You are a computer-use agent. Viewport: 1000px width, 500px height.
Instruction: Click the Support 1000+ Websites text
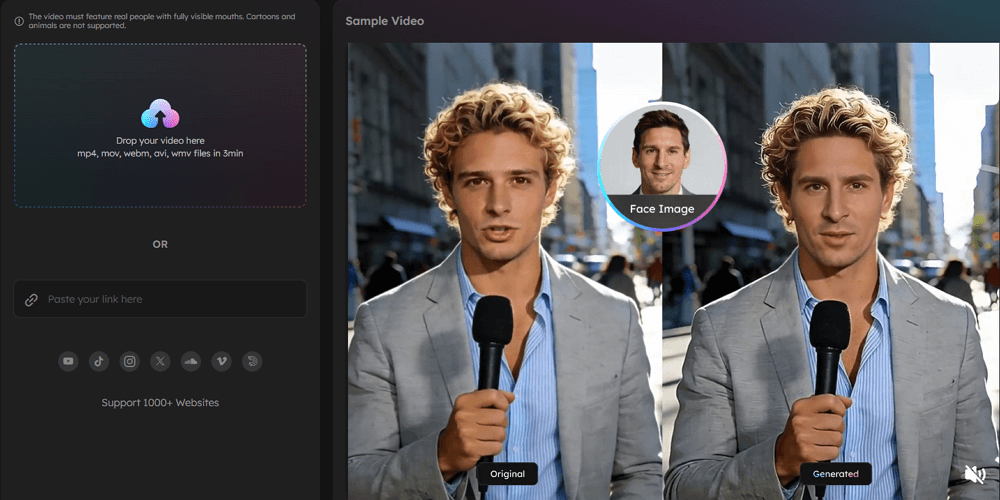tap(160, 403)
